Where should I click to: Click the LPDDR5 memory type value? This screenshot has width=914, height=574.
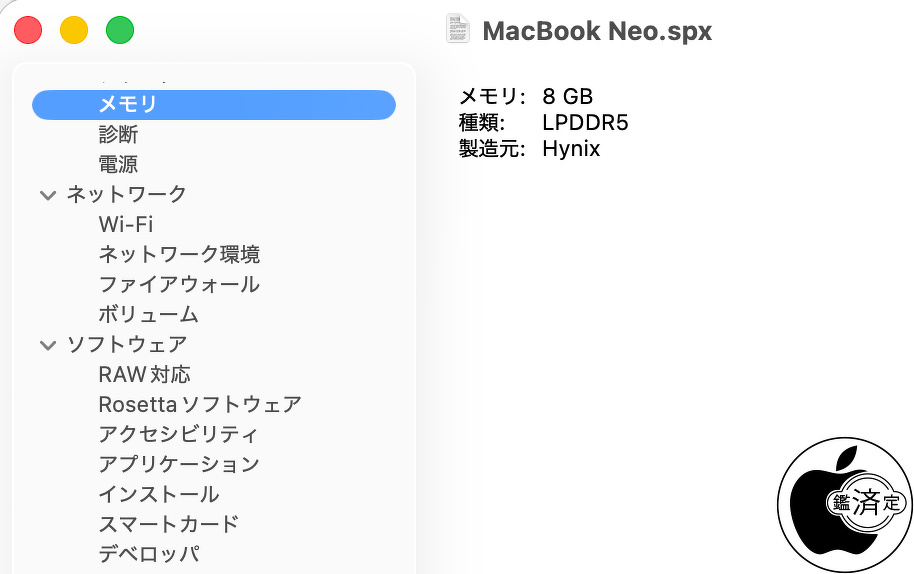click(x=585, y=123)
